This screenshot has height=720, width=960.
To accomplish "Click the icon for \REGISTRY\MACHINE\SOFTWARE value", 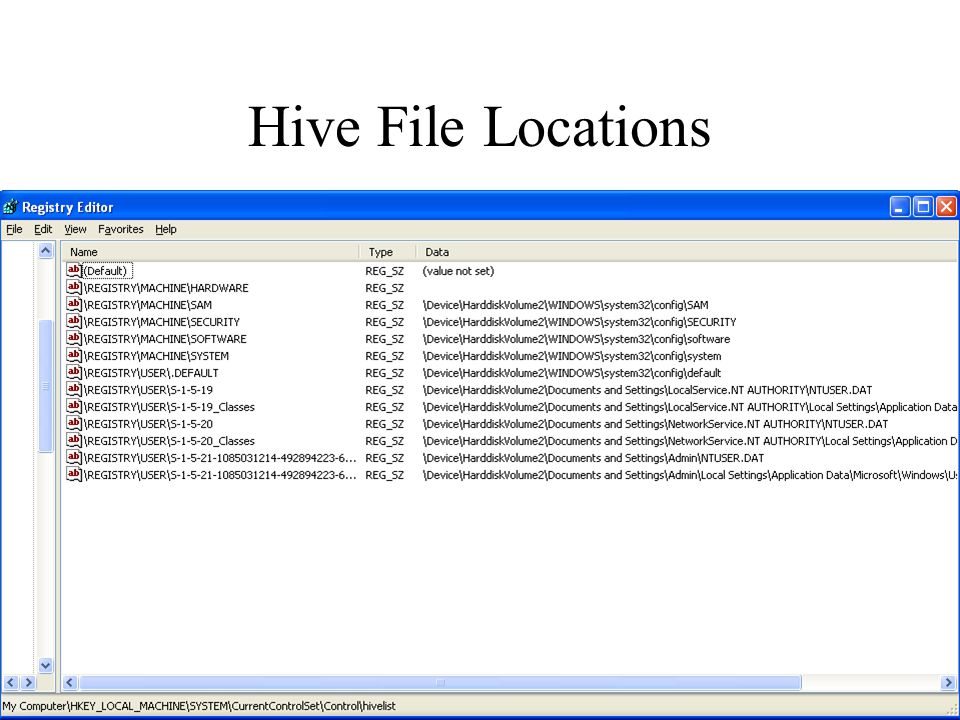I will coord(73,338).
